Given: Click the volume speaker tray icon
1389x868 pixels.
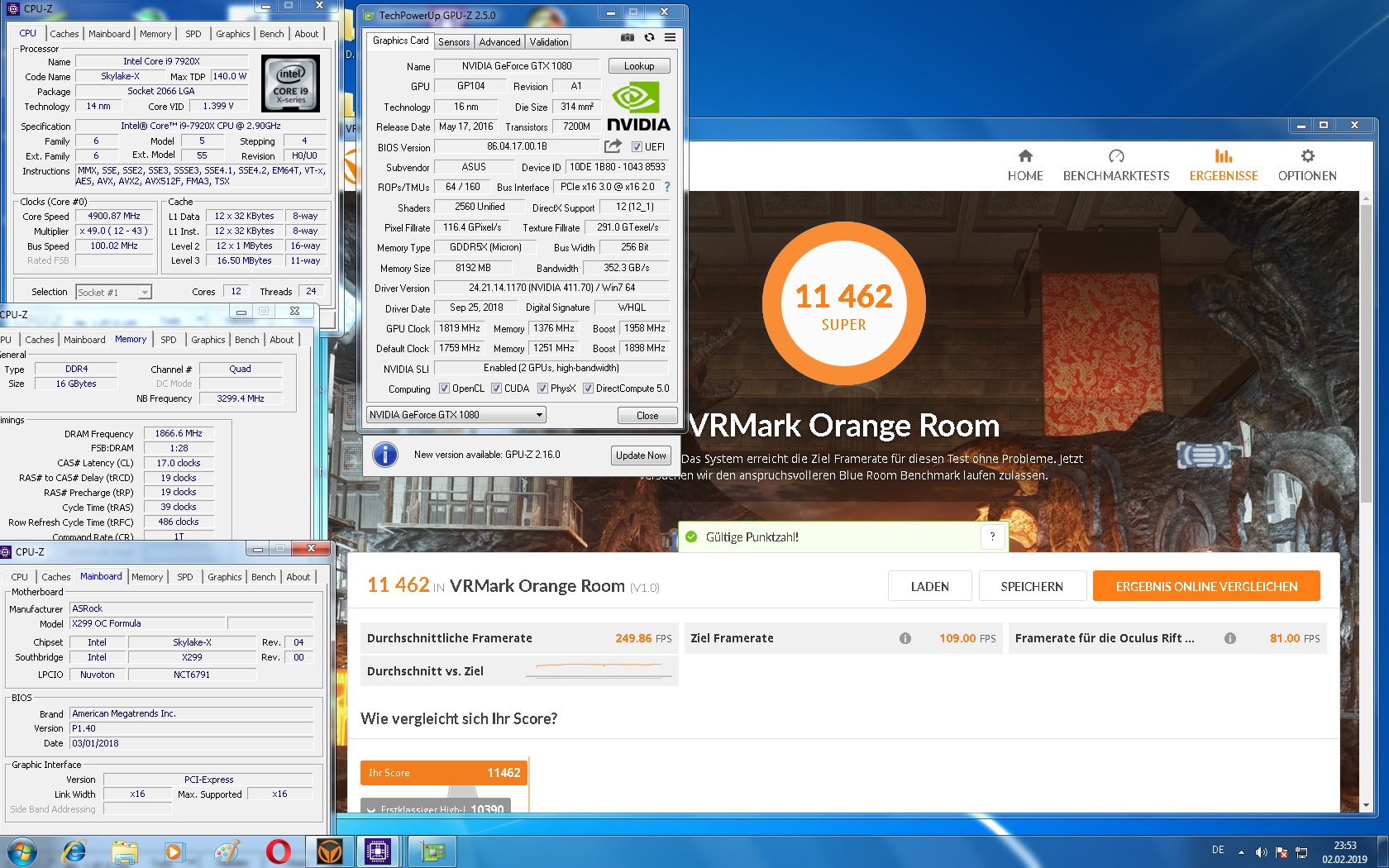Looking at the screenshot, I should (x=1261, y=852).
